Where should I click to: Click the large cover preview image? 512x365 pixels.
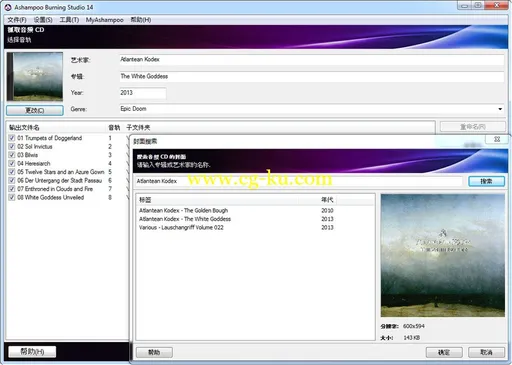443,255
